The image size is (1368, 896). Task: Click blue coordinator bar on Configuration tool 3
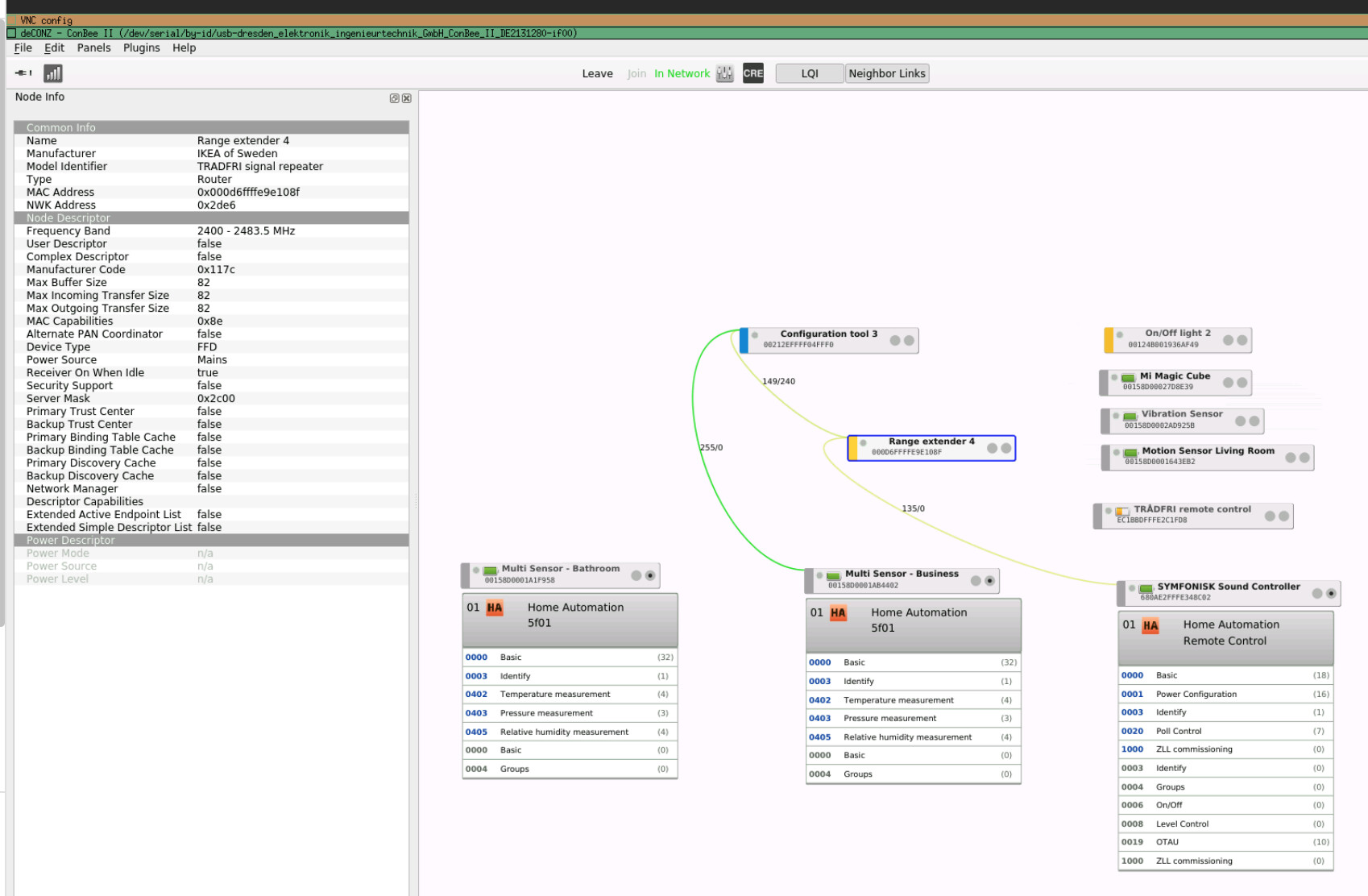point(744,340)
